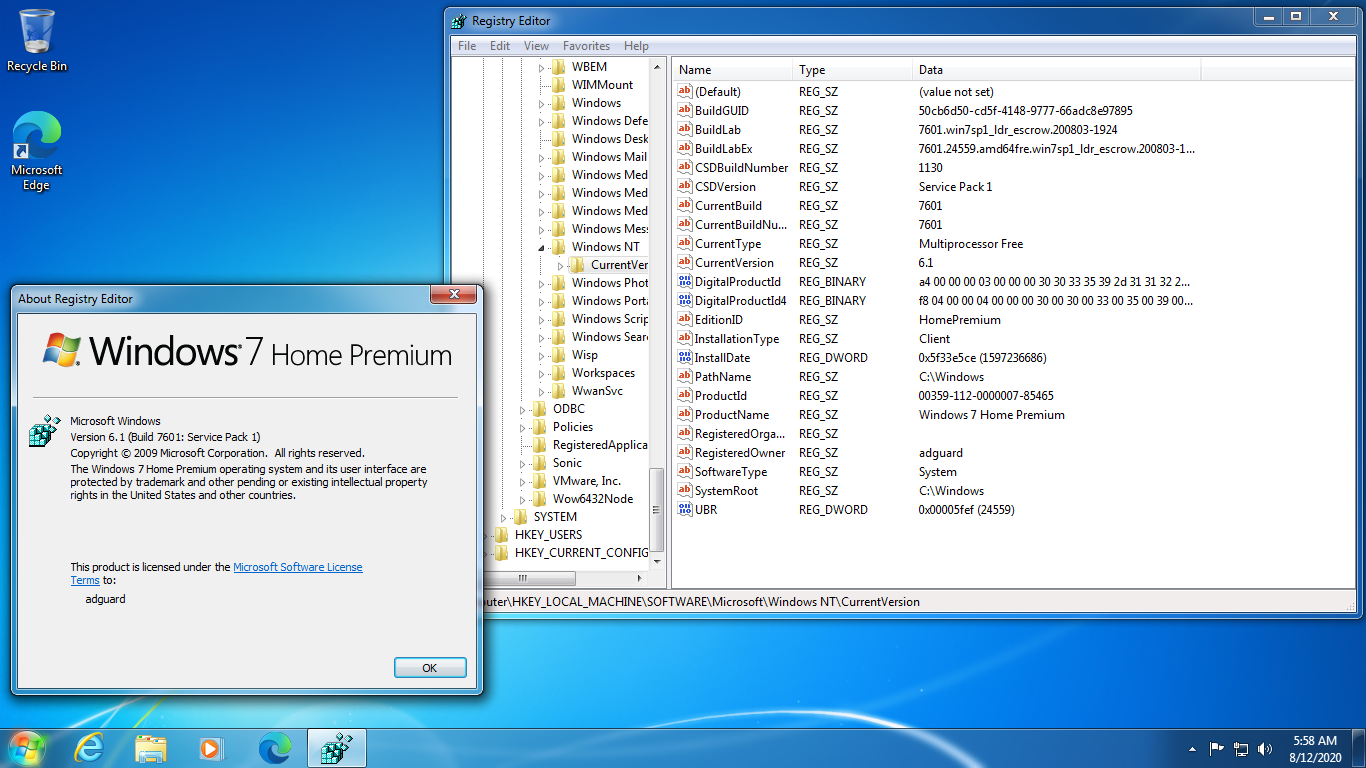Click the Registry Editor title bar icon
Viewport: 1366px width, 768px height.
tap(459, 21)
